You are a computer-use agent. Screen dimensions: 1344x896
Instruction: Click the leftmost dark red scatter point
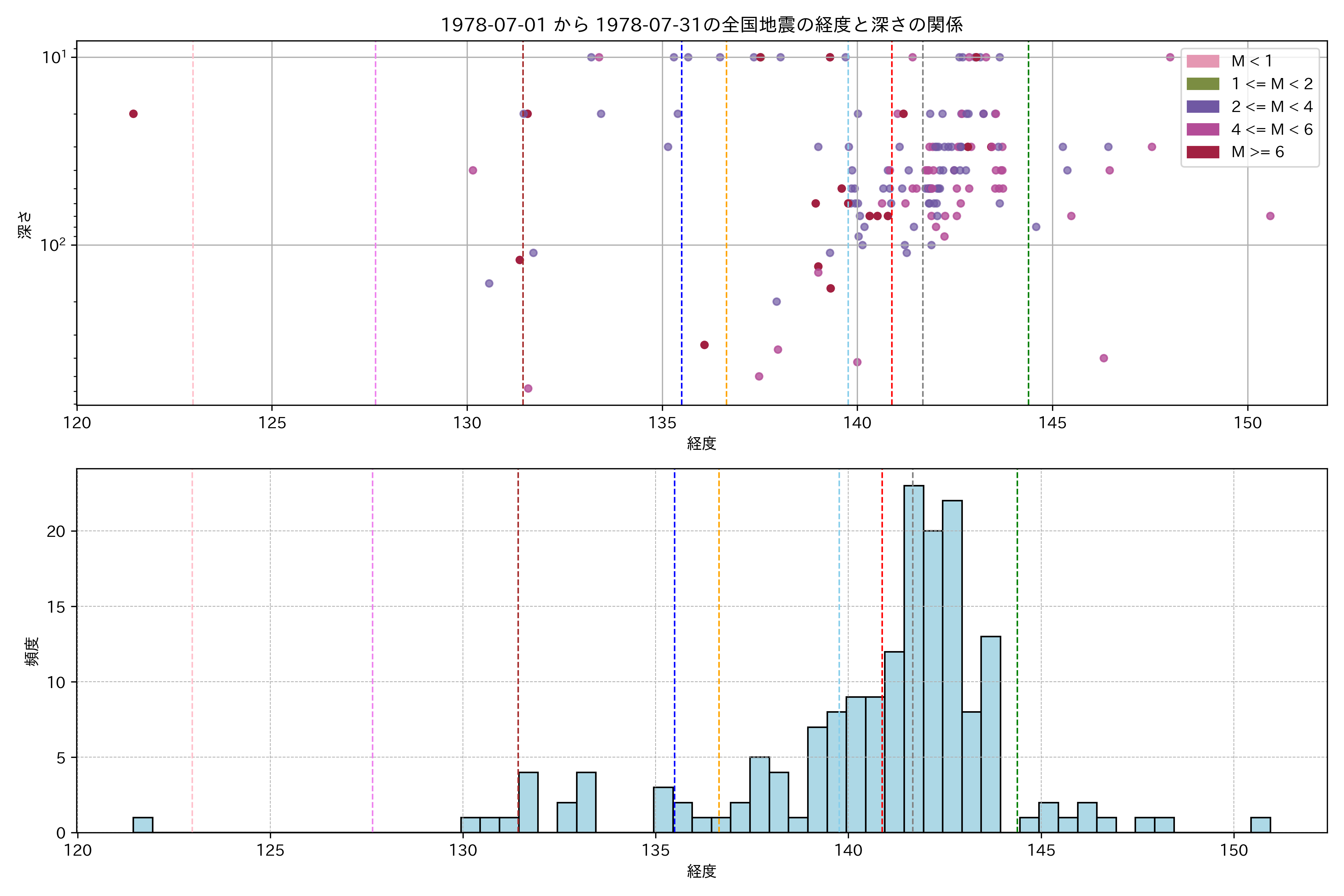point(133,114)
